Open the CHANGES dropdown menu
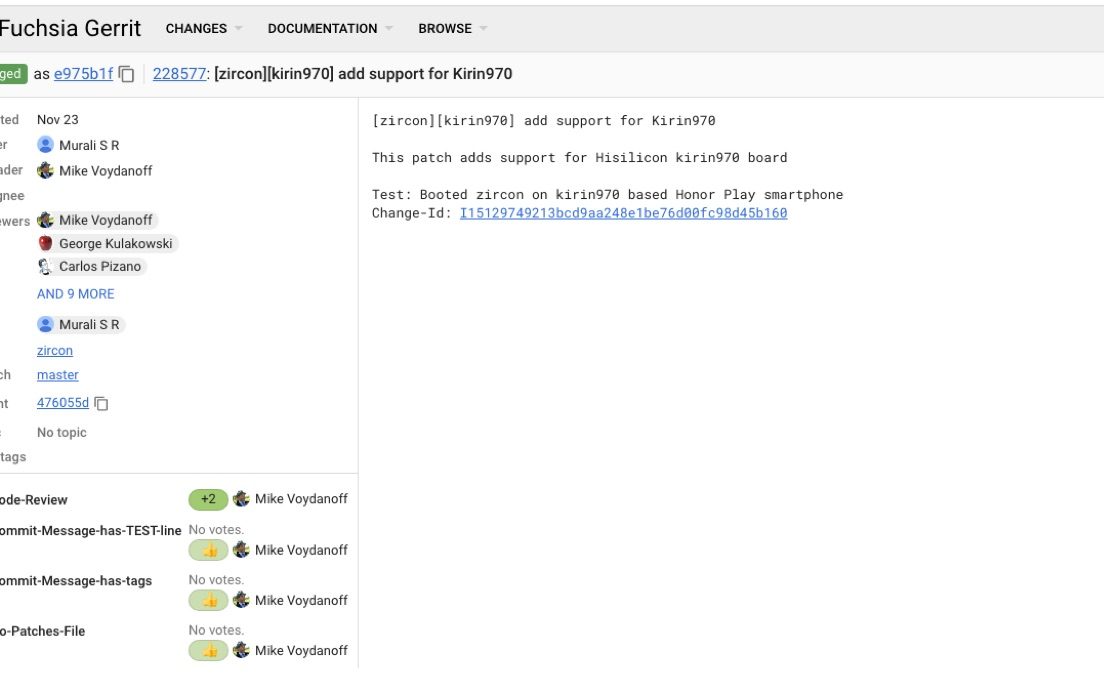This screenshot has height=673, width=1104. point(203,29)
